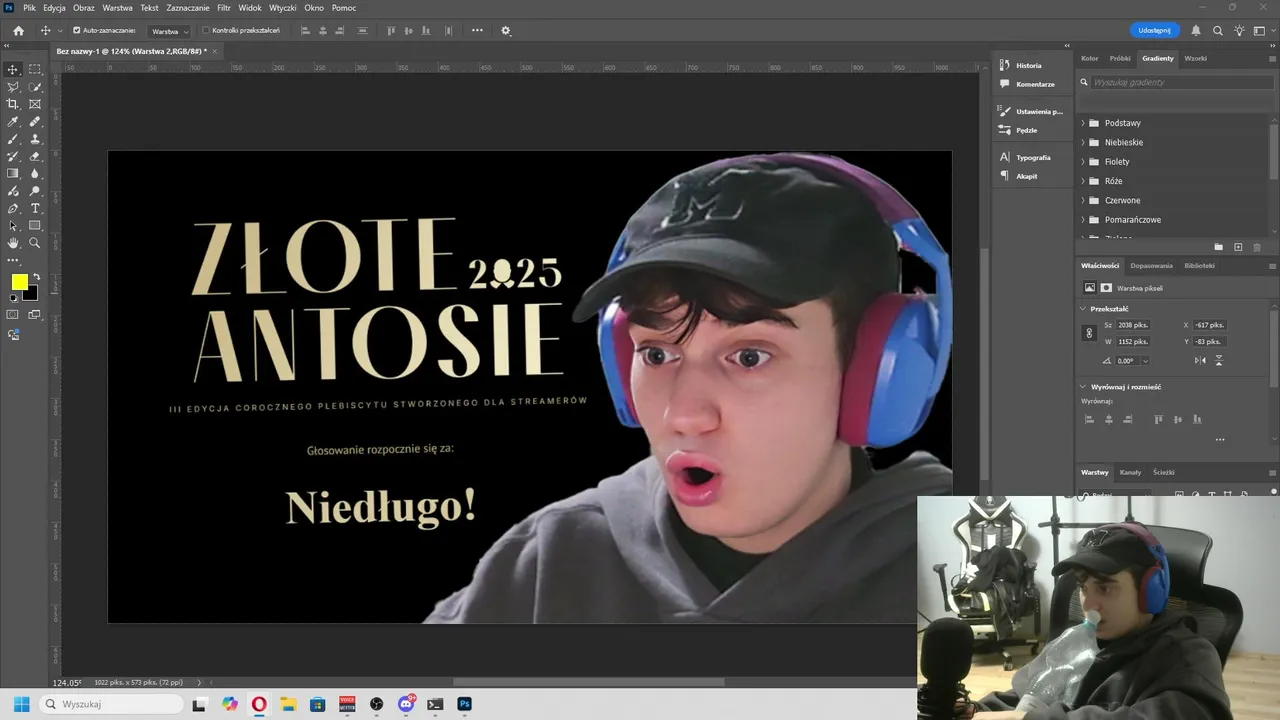Expand the Róże gradient folder
The image size is (1280, 720).
pyautogui.click(x=1083, y=181)
